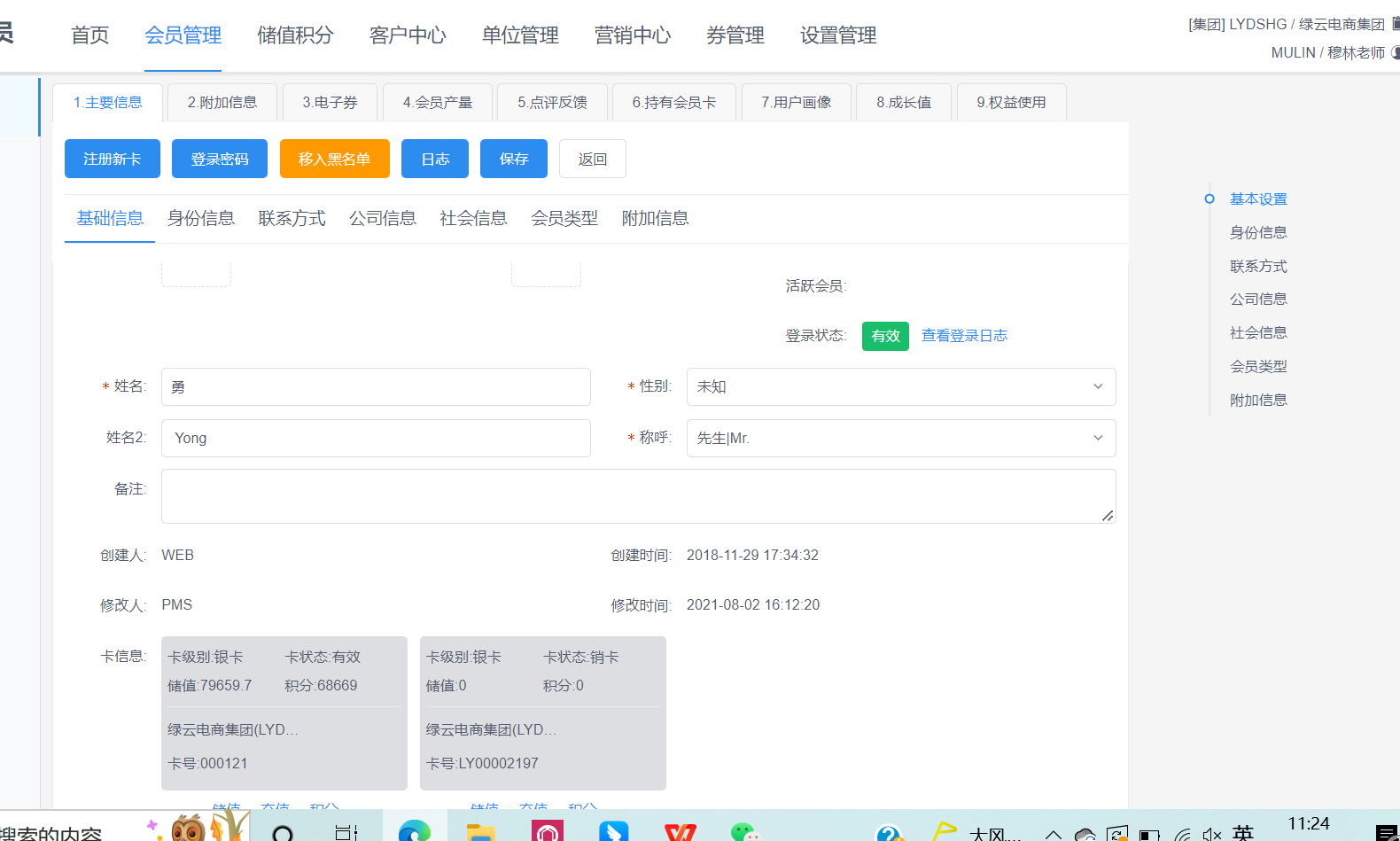Open File Explorer from the taskbar
The height and width of the screenshot is (841, 1400).
pyautogui.click(x=480, y=832)
